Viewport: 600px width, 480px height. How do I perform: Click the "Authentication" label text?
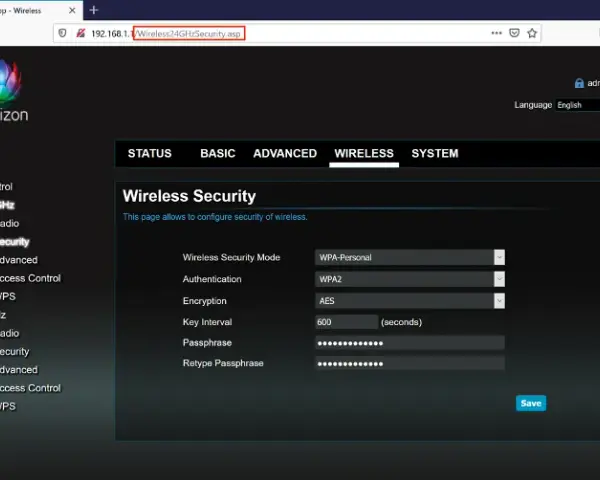click(x=212, y=279)
